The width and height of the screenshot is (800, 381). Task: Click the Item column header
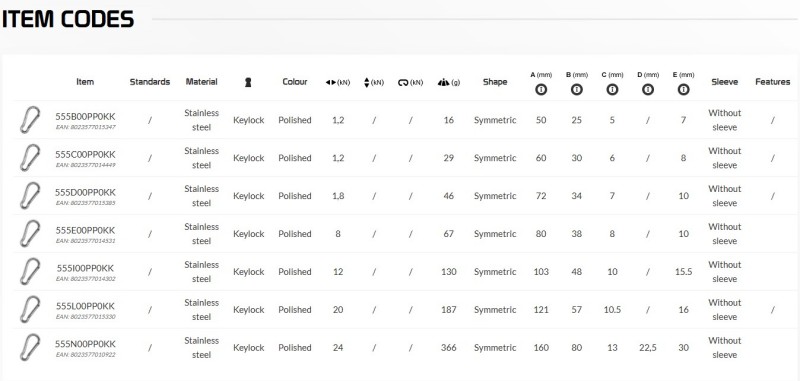coord(85,82)
